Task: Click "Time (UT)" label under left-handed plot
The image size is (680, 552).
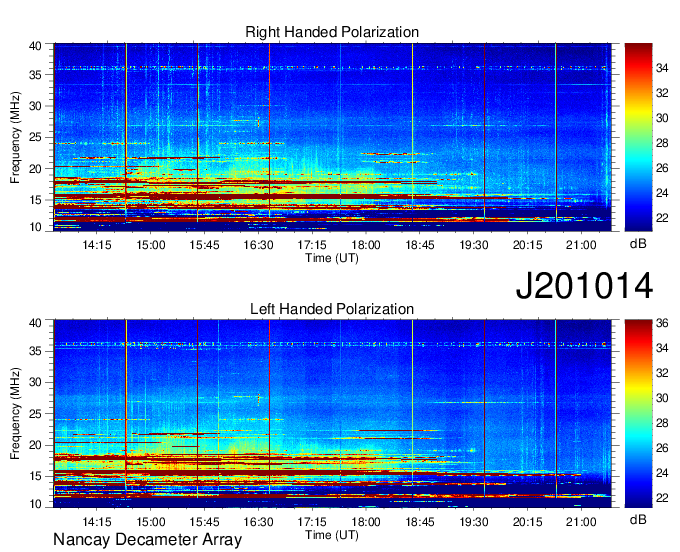Action: point(332,535)
